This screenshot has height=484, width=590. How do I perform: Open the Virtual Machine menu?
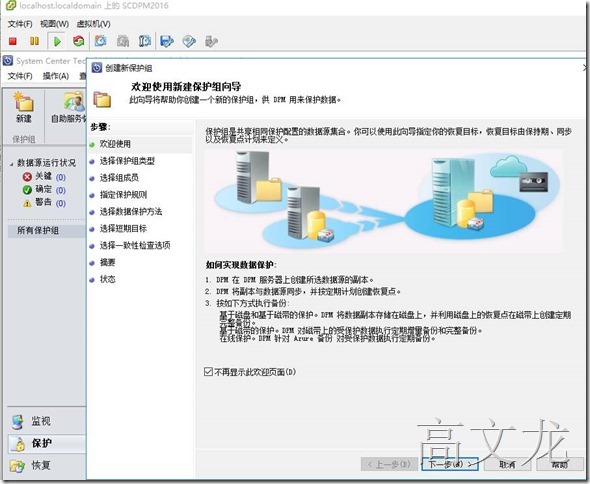pyautogui.click(x=93, y=24)
